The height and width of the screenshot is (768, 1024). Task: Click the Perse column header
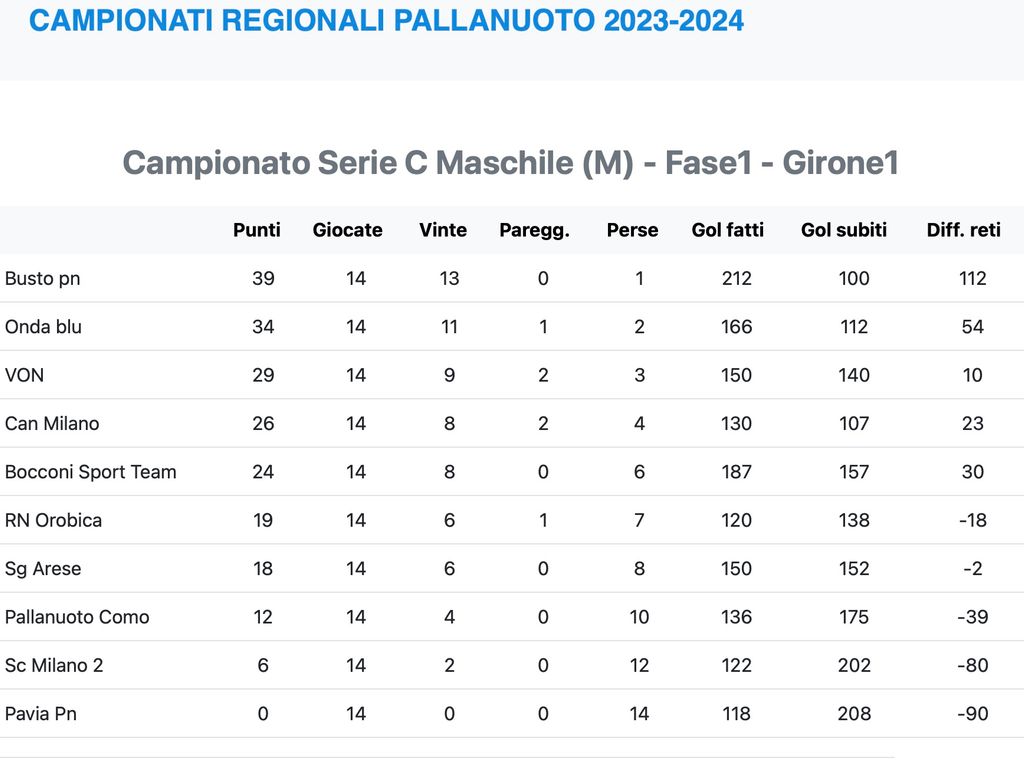point(632,230)
